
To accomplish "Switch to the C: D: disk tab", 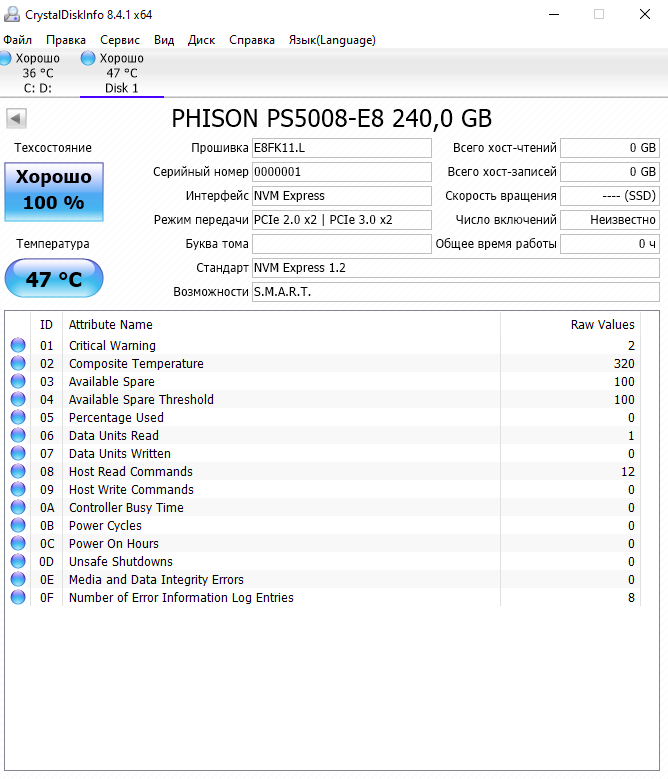I will [x=38, y=73].
